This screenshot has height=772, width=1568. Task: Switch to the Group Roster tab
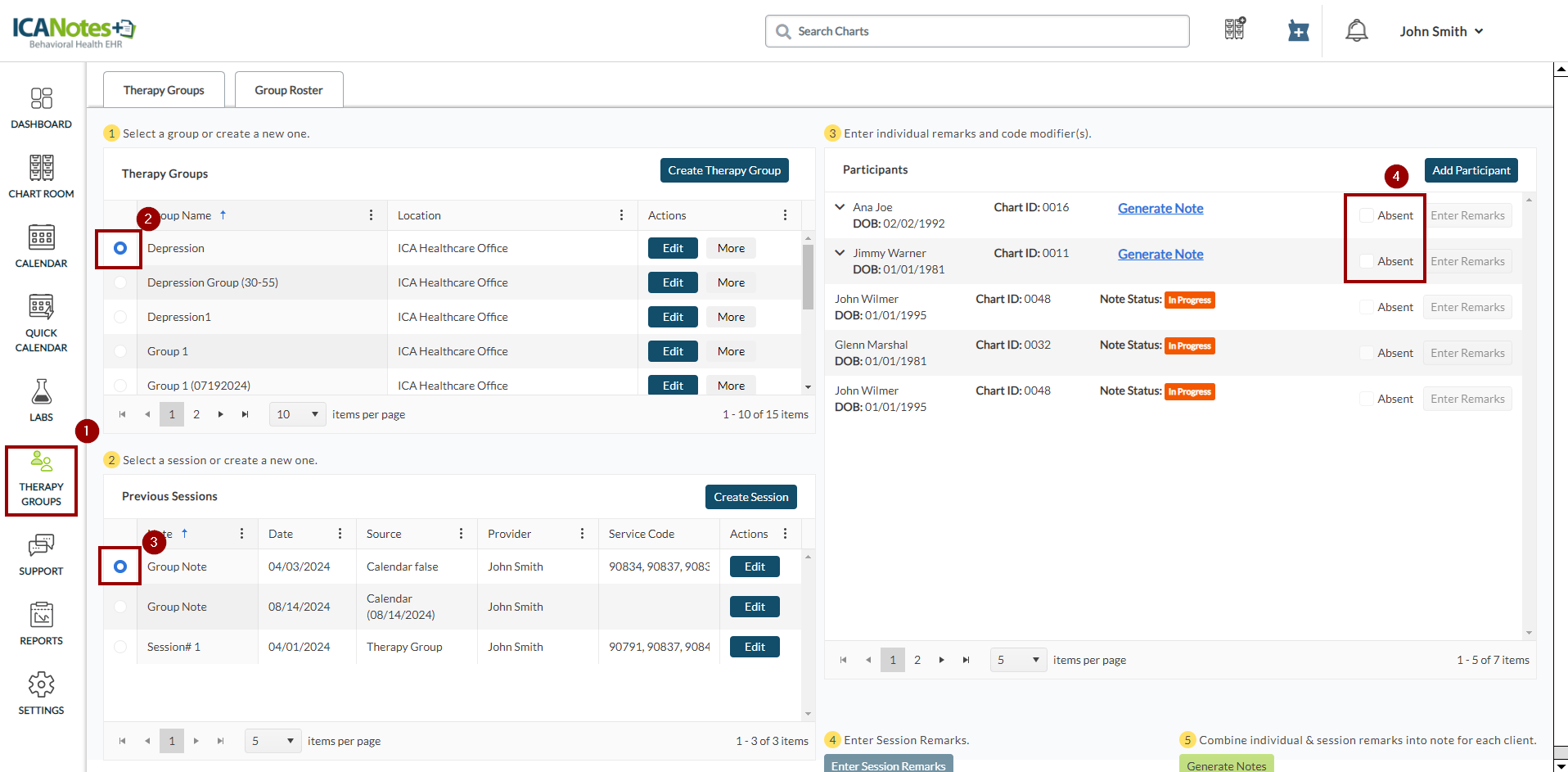tap(288, 90)
